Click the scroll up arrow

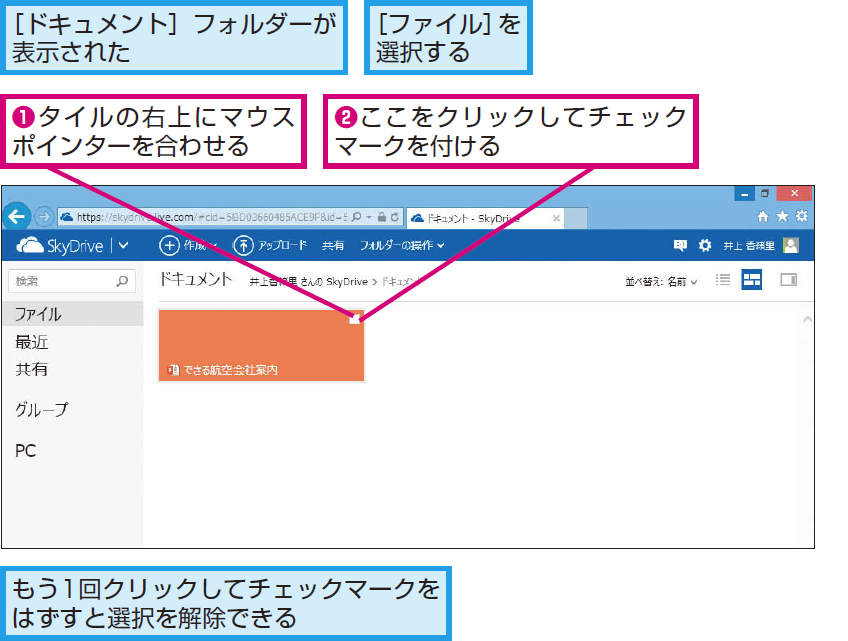pyautogui.click(x=807, y=319)
